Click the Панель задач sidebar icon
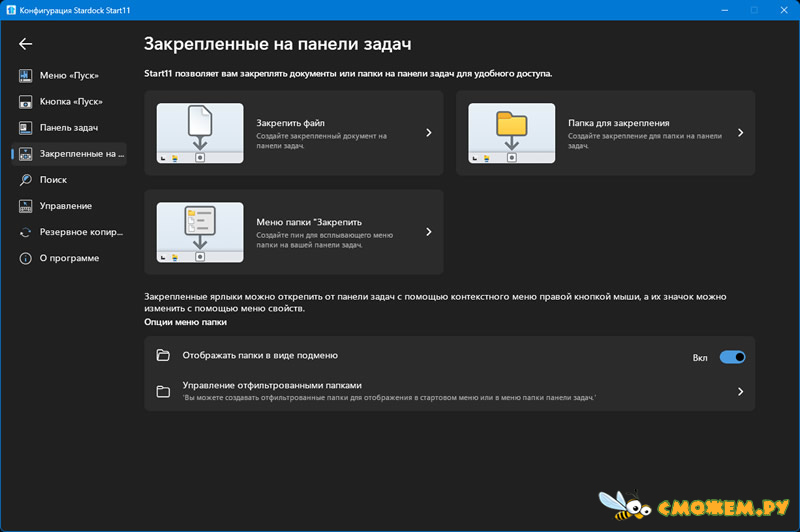The height and width of the screenshot is (532, 800). tap(26, 128)
